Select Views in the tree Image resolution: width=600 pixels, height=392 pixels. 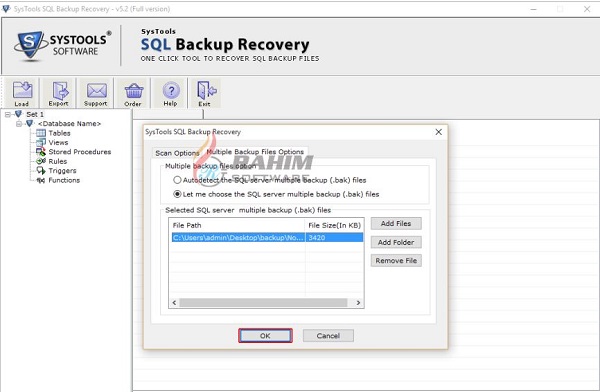(58, 142)
